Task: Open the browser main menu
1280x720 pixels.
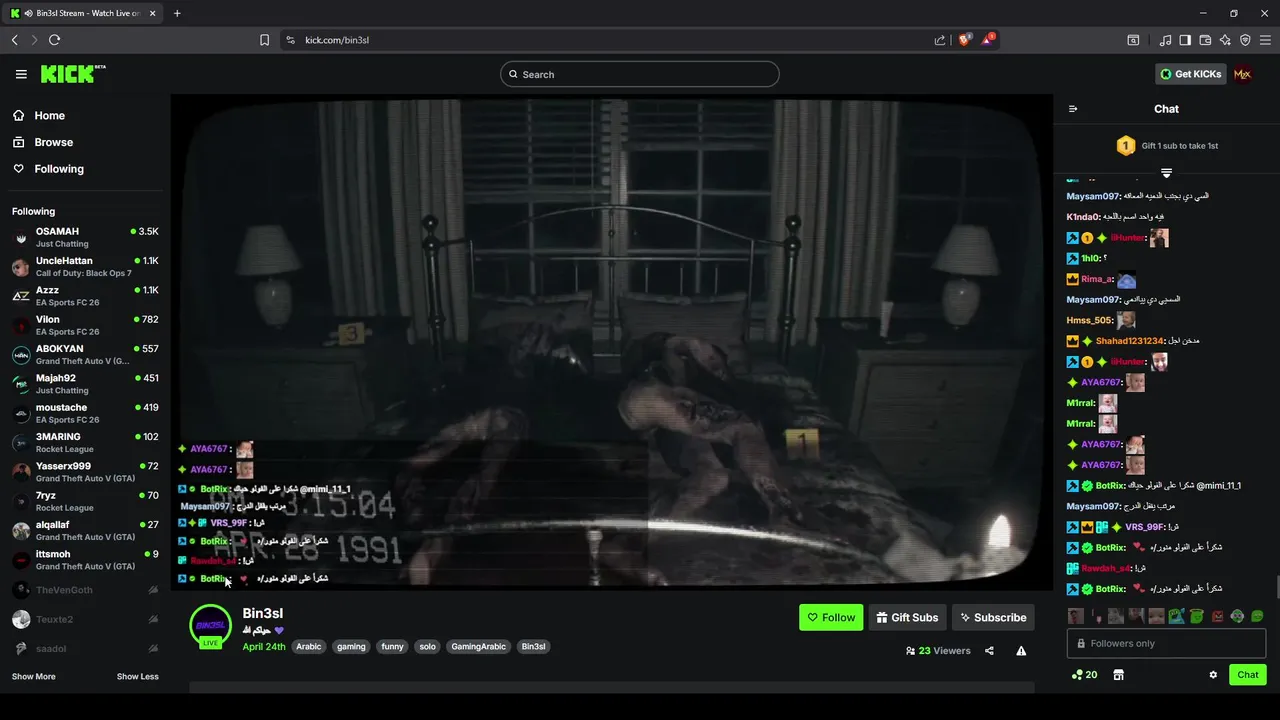Action: tap(1265, 40)
